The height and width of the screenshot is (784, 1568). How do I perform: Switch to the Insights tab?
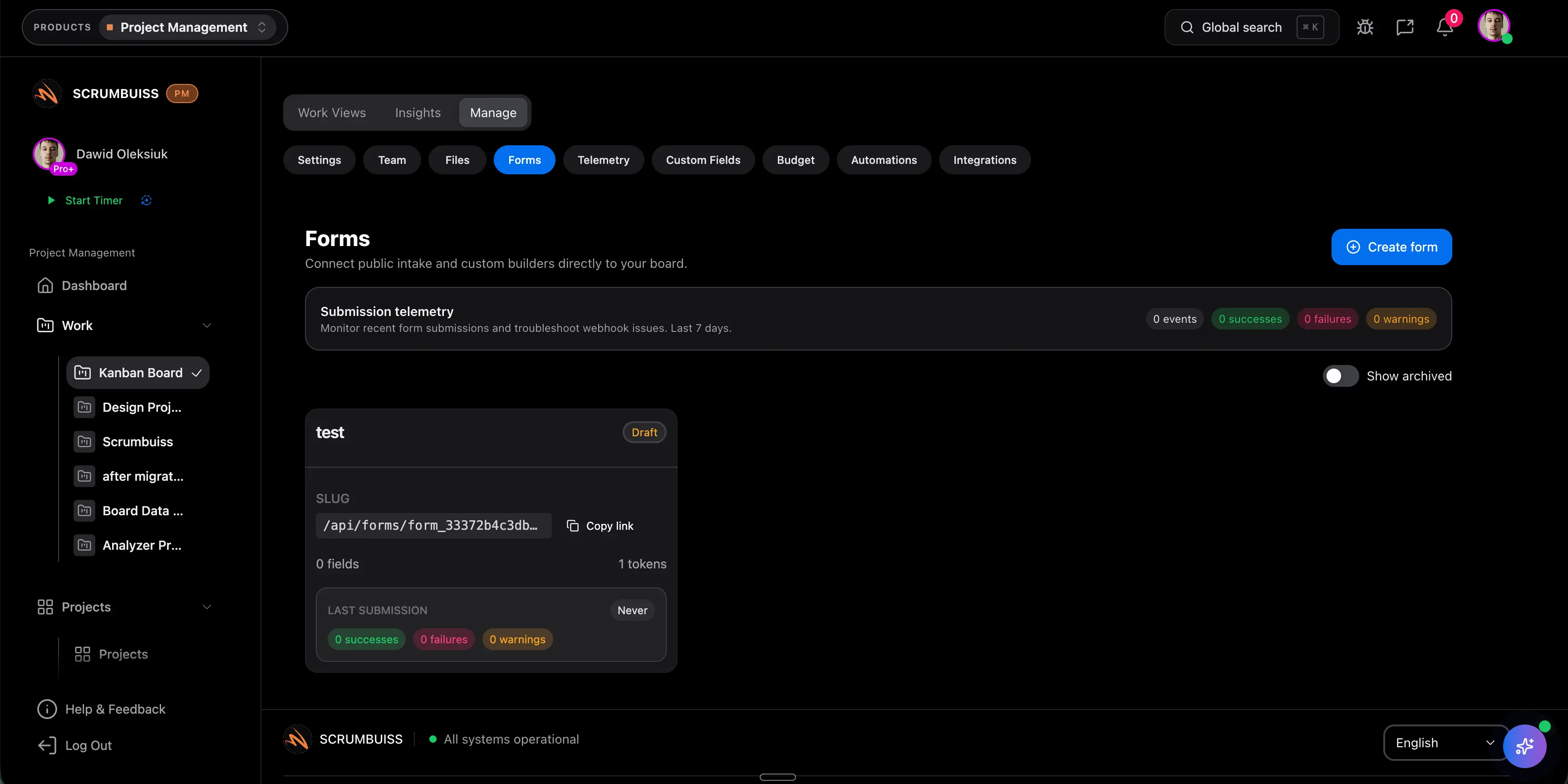point(418,113)
